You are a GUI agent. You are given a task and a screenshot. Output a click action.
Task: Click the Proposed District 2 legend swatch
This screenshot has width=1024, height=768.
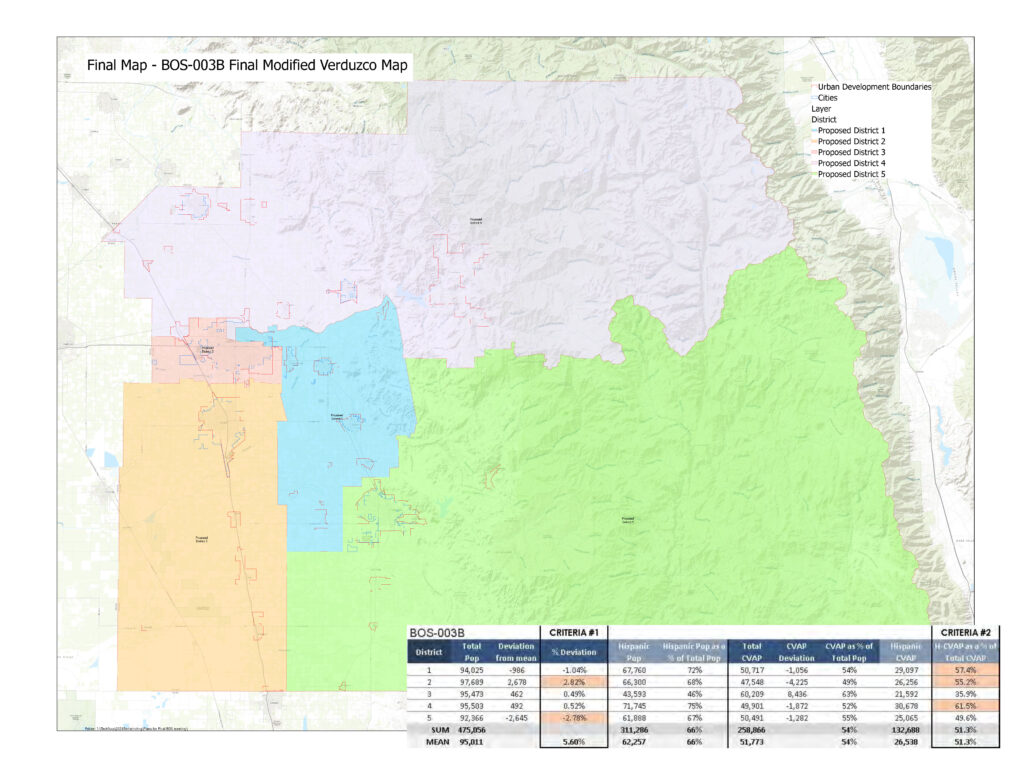point(814,141)
